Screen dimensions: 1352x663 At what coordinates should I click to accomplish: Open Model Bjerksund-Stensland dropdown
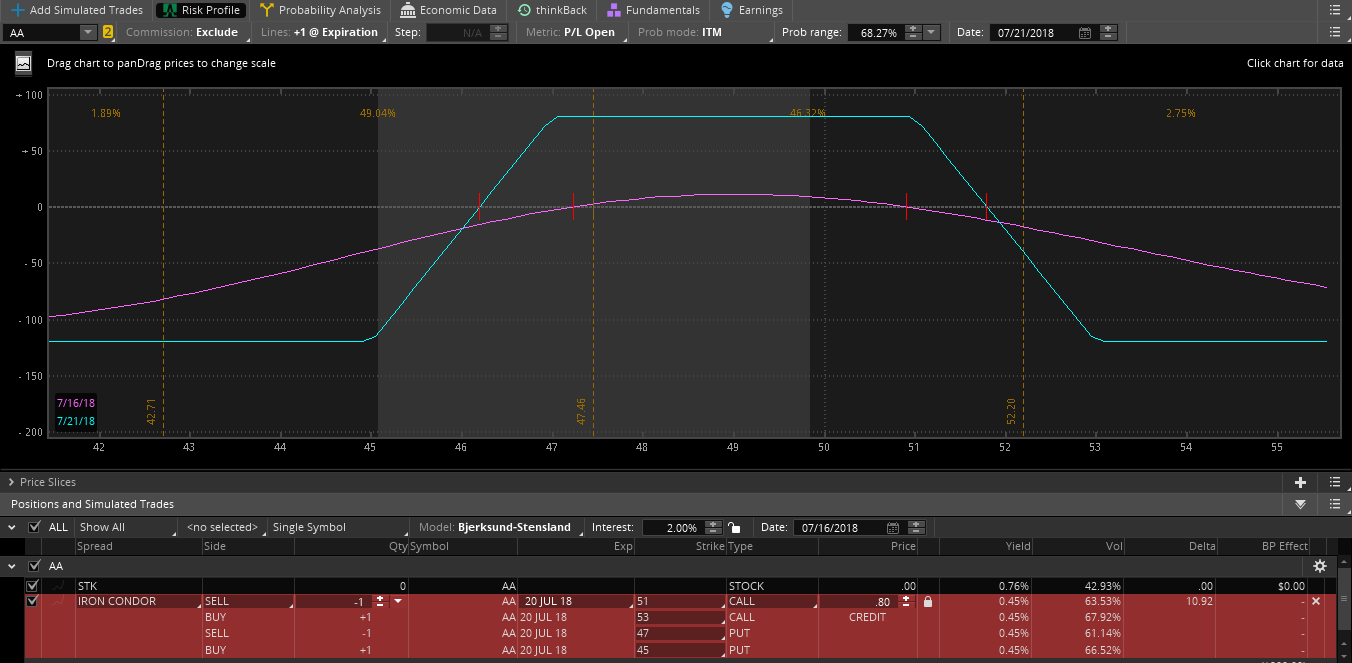tap(501, 527)
